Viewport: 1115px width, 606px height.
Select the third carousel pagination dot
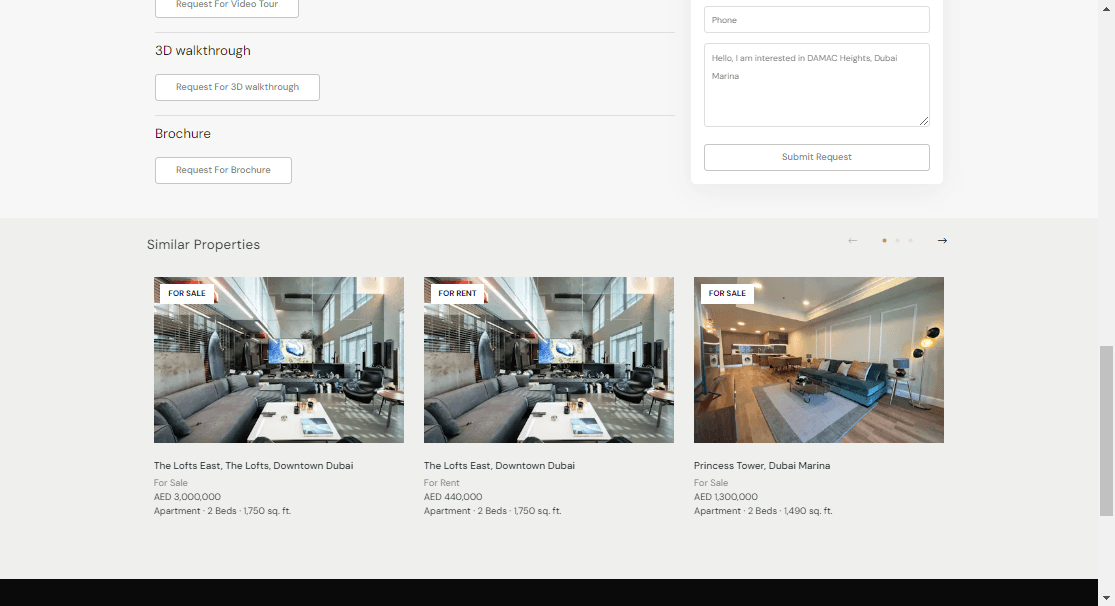910,241
